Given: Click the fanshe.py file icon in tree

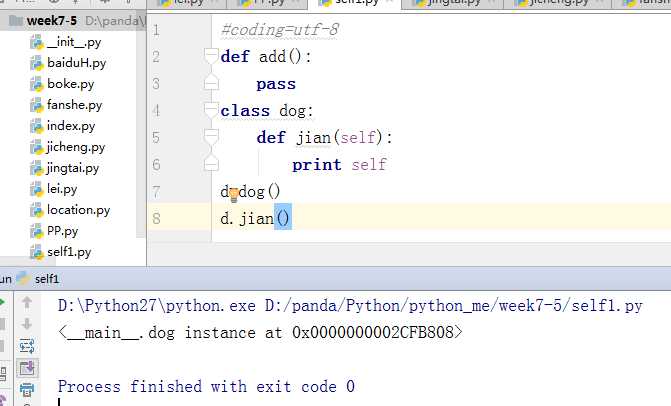Looking at the screenshot, I should pos(37,105).
